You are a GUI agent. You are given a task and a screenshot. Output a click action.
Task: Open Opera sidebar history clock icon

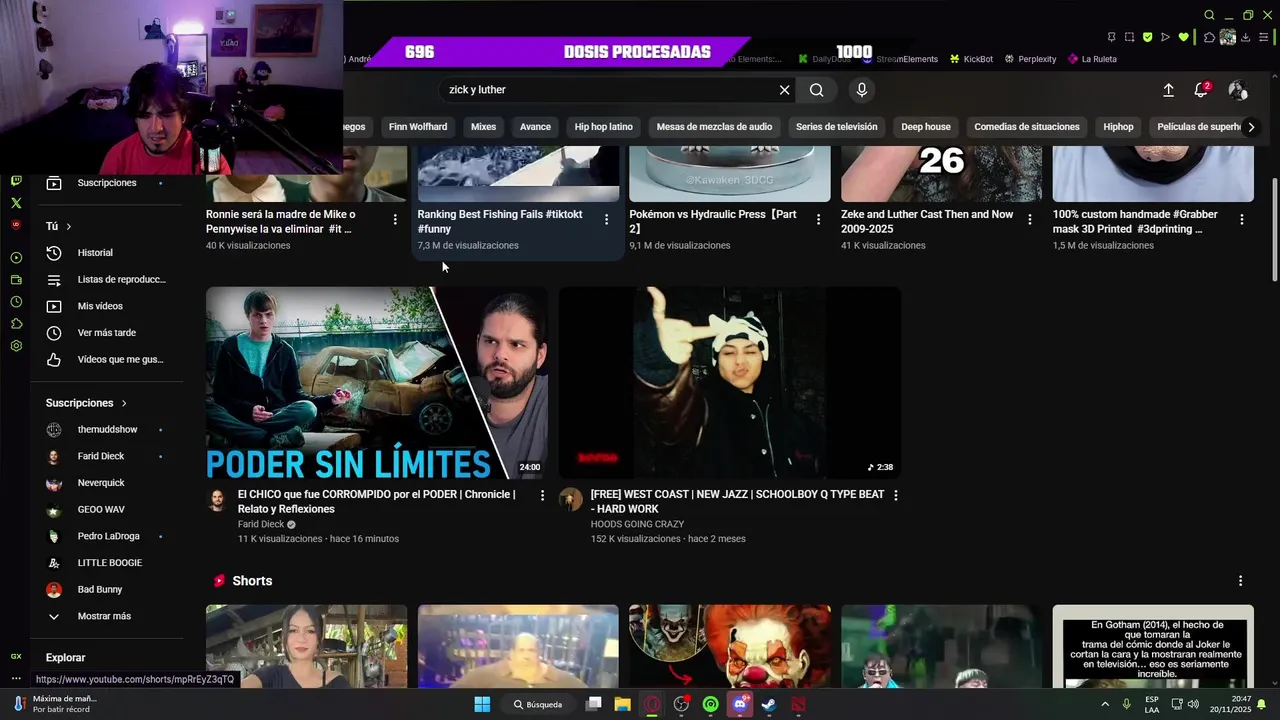coord(16,302)
